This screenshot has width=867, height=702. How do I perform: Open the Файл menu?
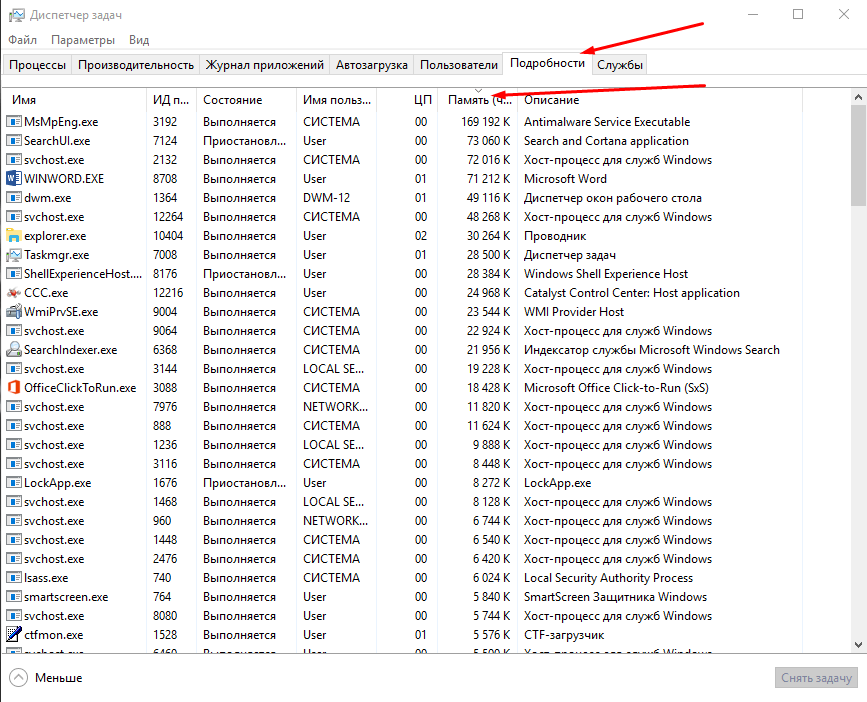pos(23,40)
